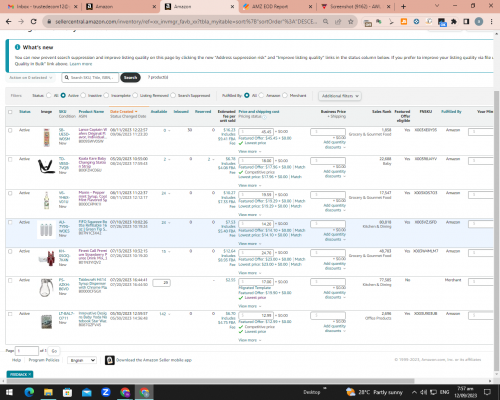
Task: Click the browser forward arrow
Action: (x=21, y=21)
